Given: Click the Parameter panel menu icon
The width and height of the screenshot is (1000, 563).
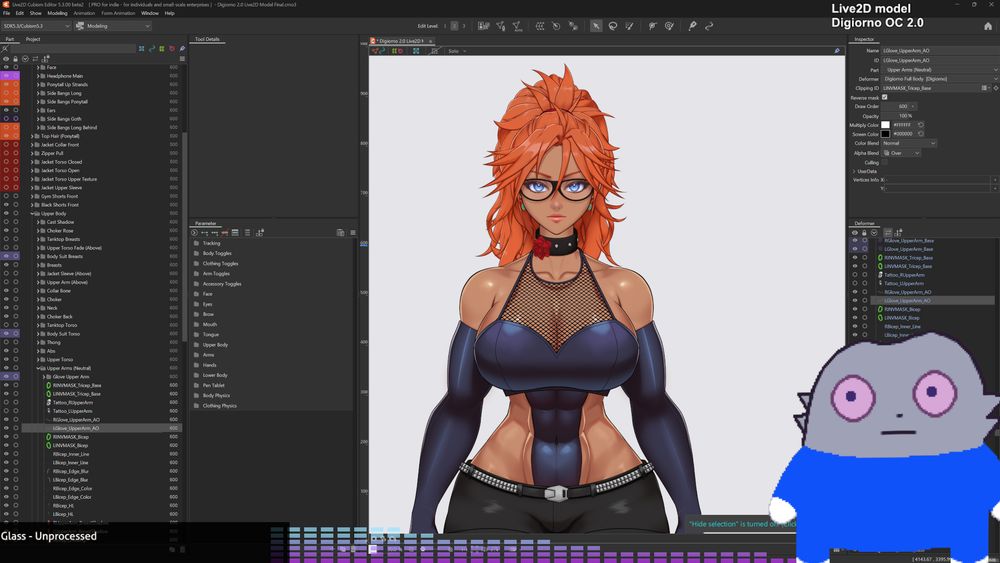Looking at the screenshot, I should (x=353, y=233).
